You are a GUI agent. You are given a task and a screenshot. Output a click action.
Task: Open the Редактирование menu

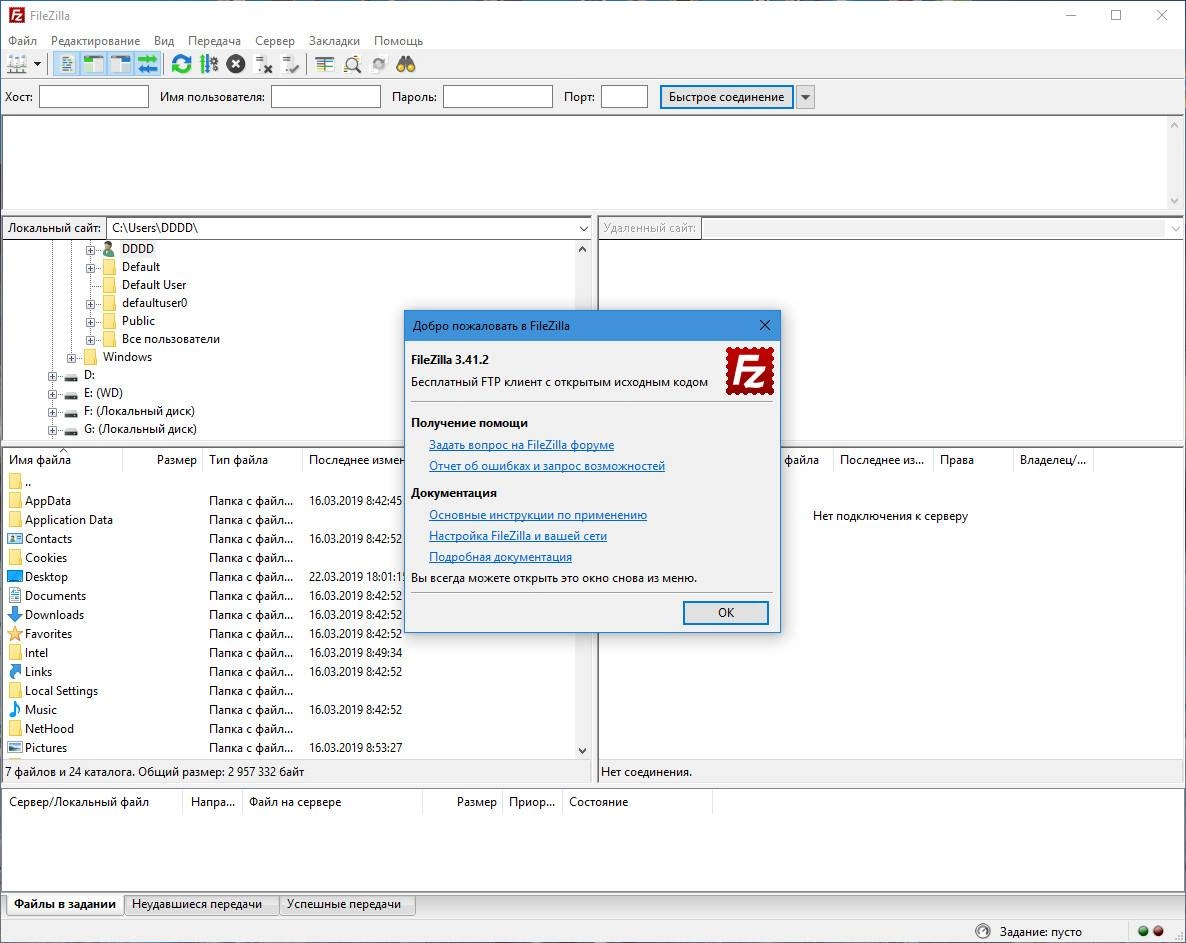tap(95, 41)
